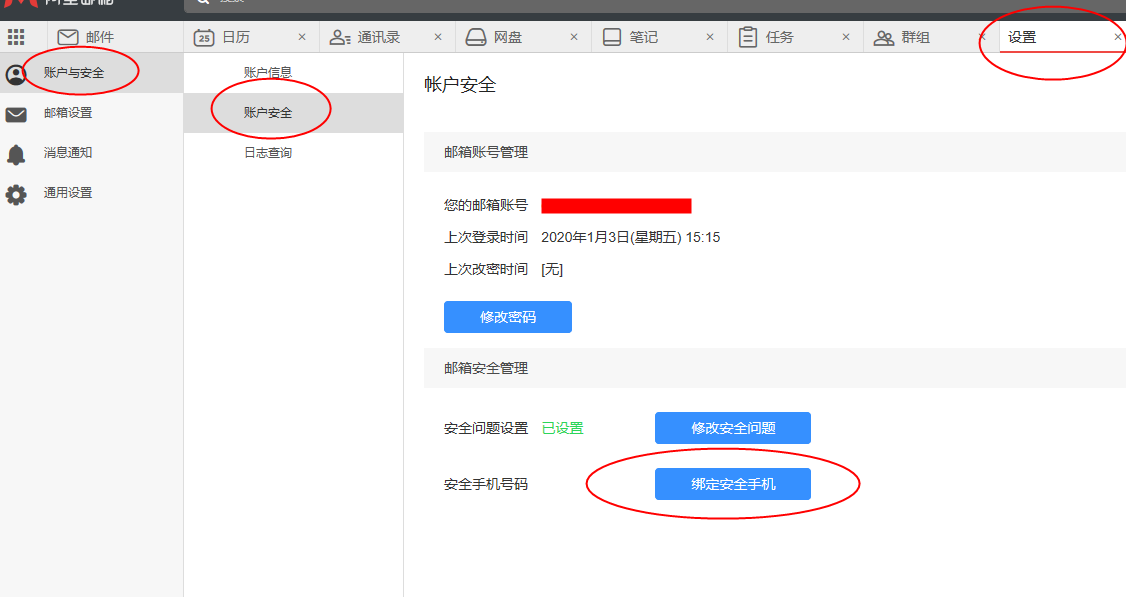Click the mail envelope icon in tab
The width and height of the screenshot is (1126, 597).
pos(68,37)
